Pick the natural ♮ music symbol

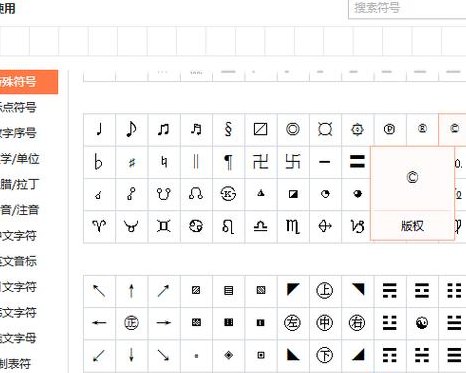pos(164,162)
